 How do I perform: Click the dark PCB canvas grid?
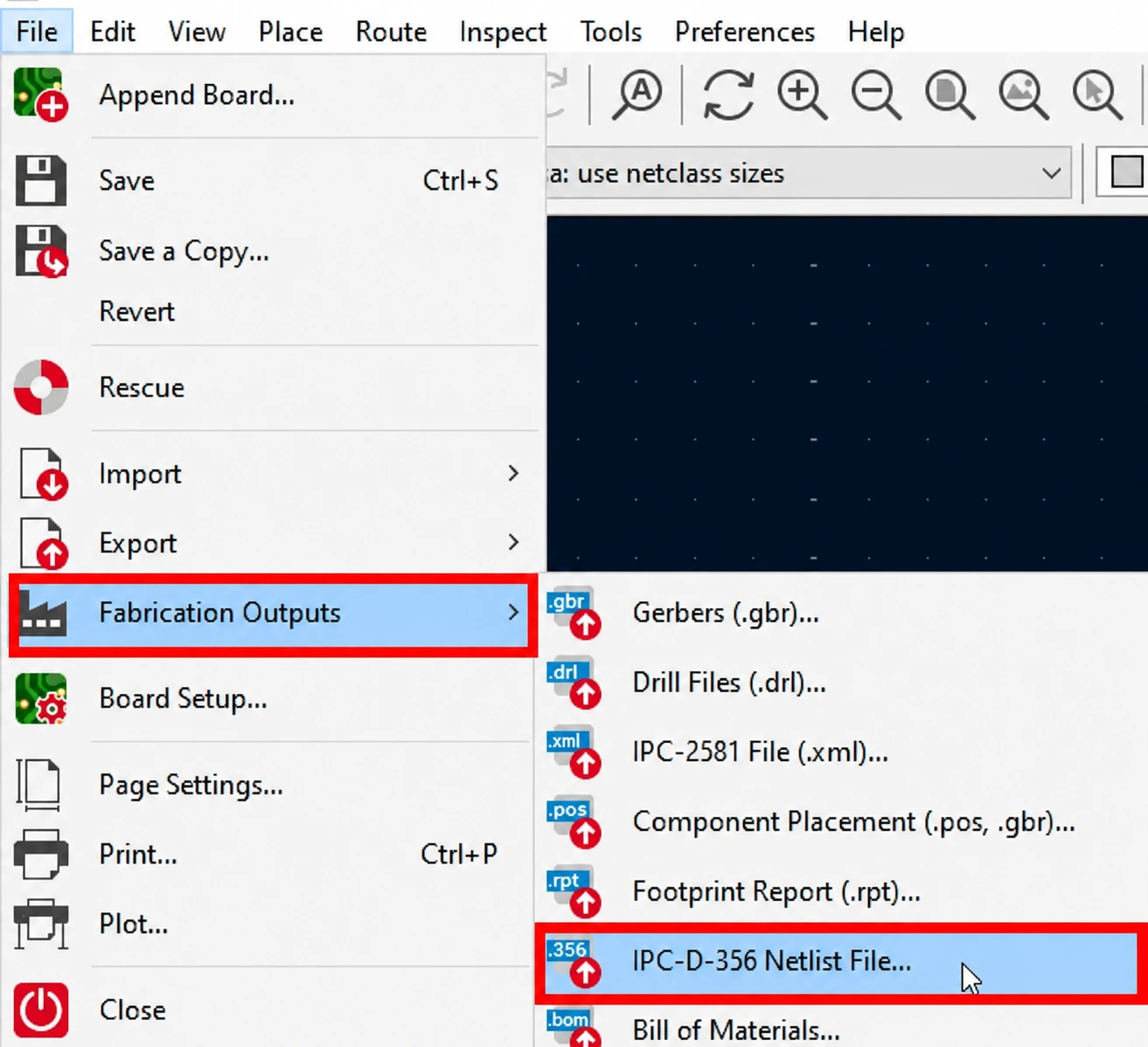click(846, 393)
